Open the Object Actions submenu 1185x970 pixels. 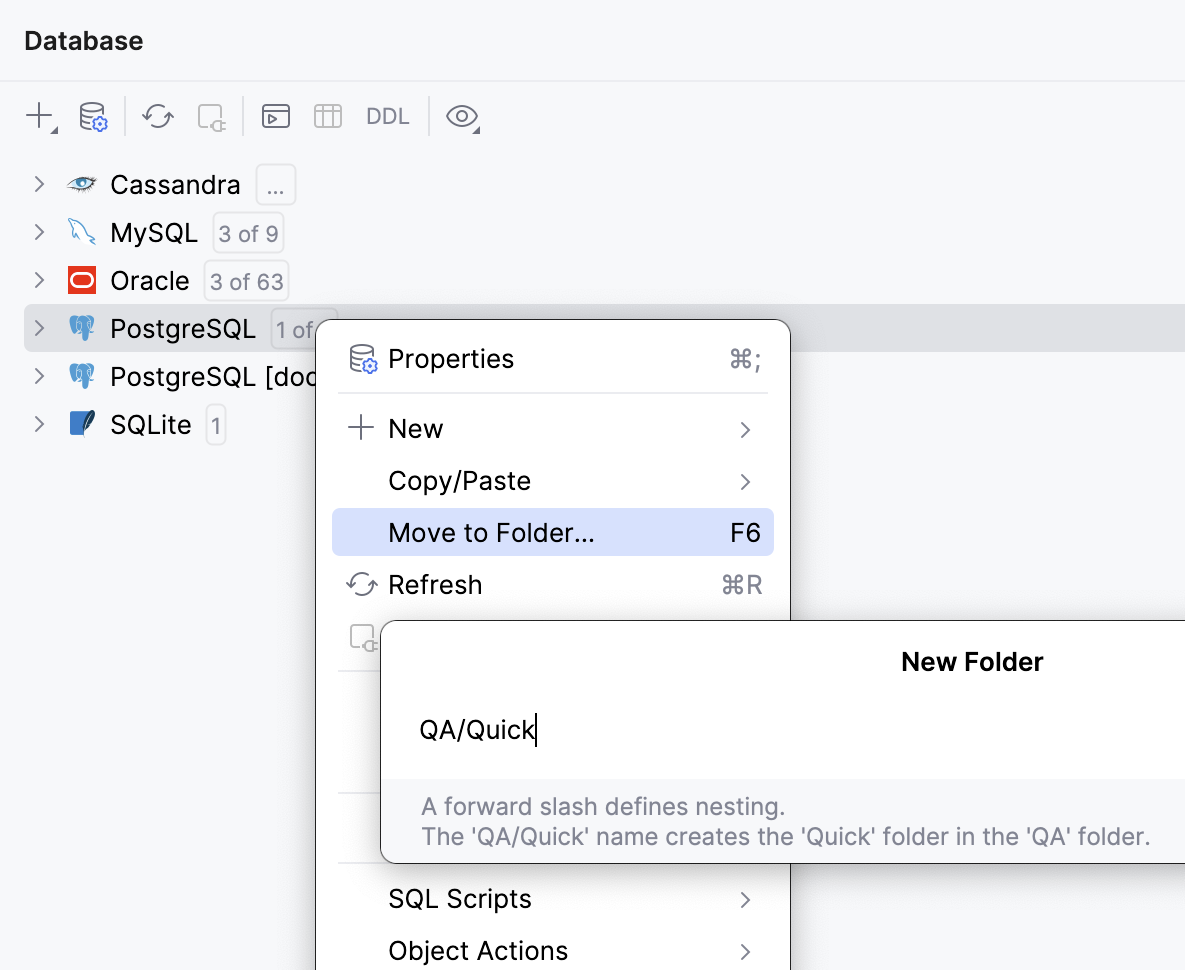tap(477, 950)
